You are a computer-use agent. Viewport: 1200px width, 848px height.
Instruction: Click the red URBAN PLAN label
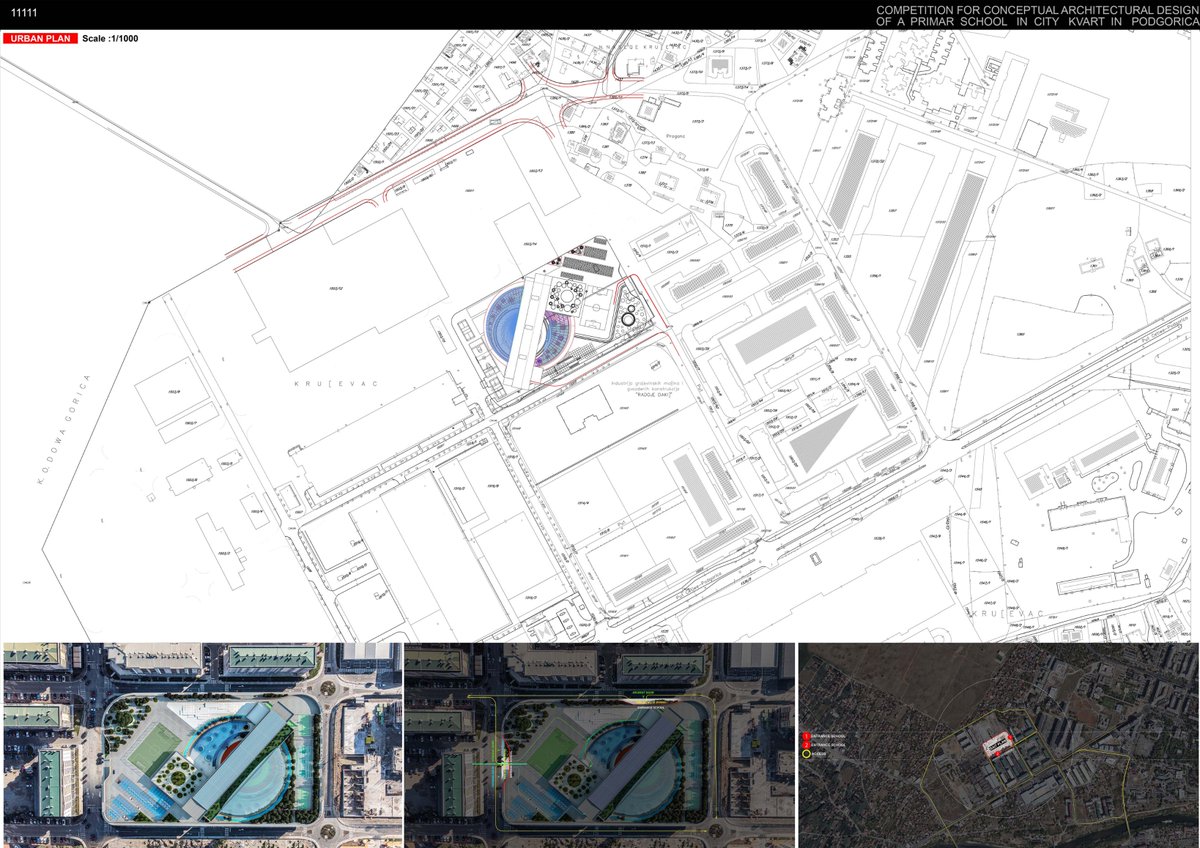40,38
